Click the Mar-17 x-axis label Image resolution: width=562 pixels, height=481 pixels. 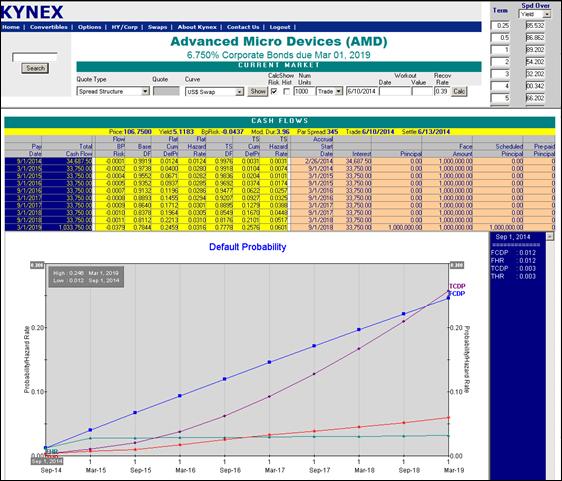coord(275,470)
